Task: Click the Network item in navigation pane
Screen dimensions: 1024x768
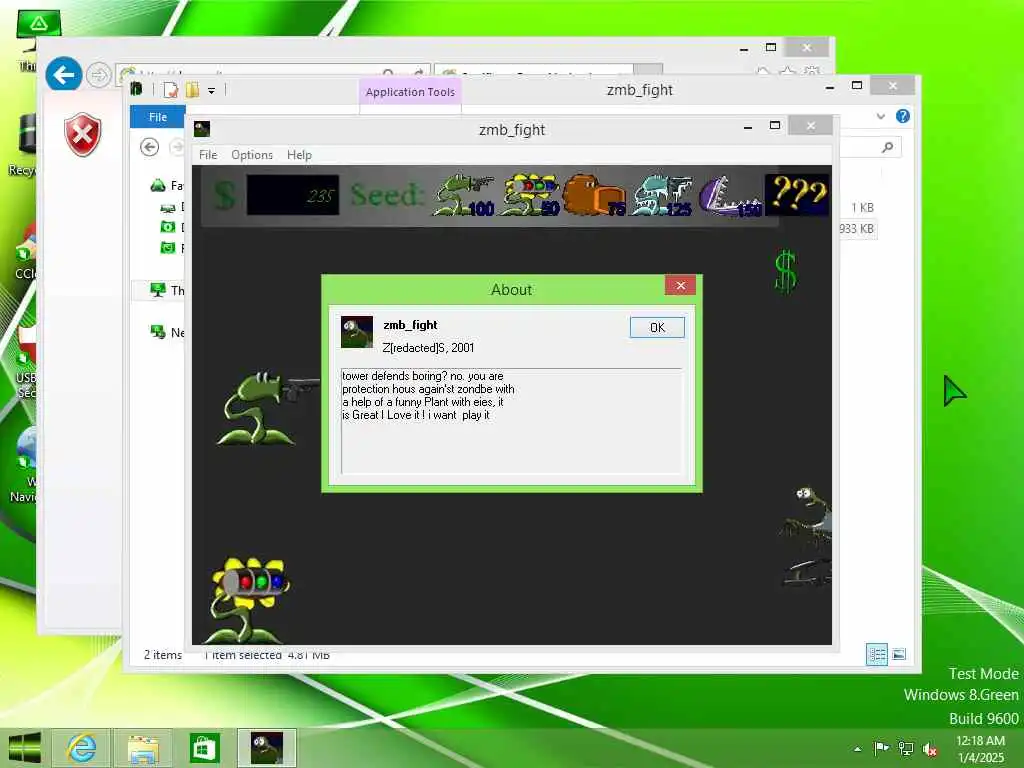Action: [x=167, y=332]
